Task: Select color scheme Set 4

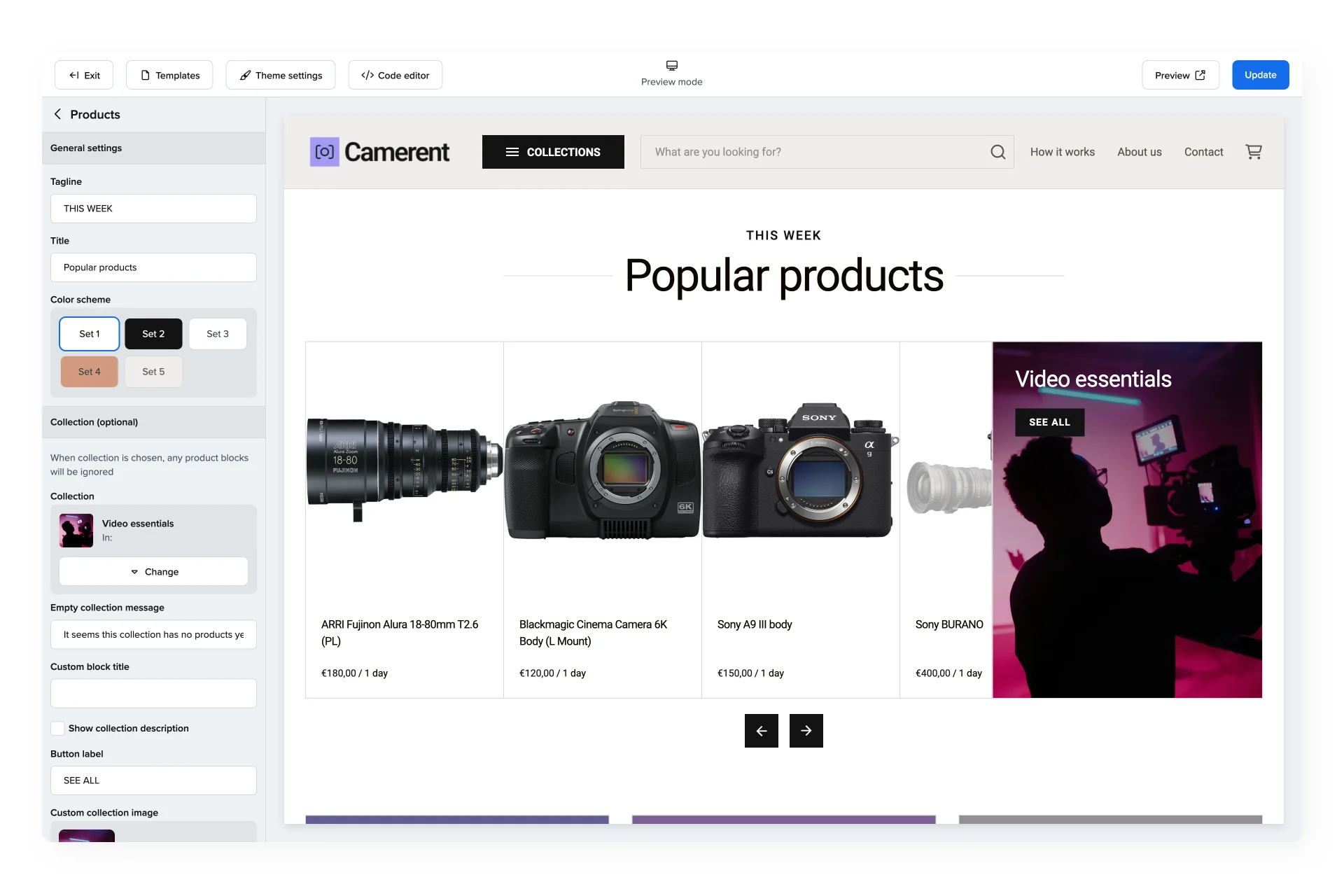Action: [89, 371]
